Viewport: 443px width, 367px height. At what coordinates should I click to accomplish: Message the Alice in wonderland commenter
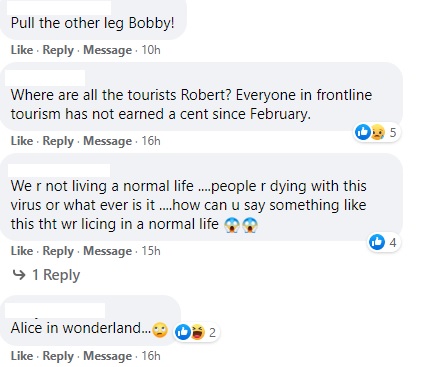[107, 356]
